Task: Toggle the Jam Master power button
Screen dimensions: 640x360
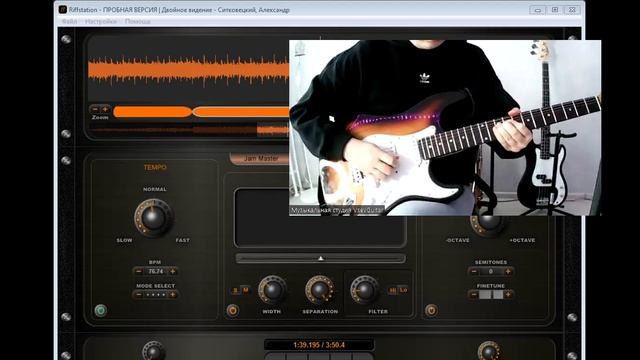Action: click(x=233, y=310)
